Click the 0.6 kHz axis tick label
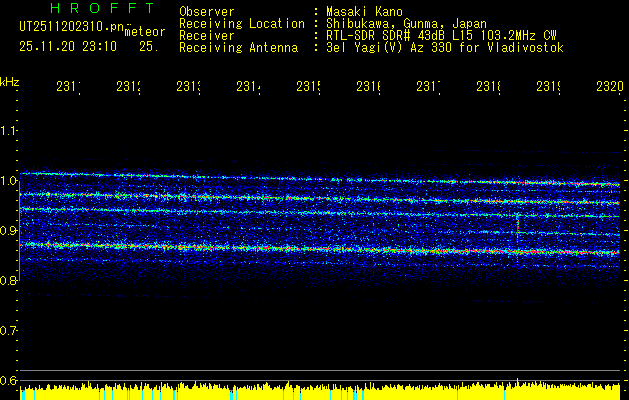The image size is (629, 400). (x=8, y=380)
